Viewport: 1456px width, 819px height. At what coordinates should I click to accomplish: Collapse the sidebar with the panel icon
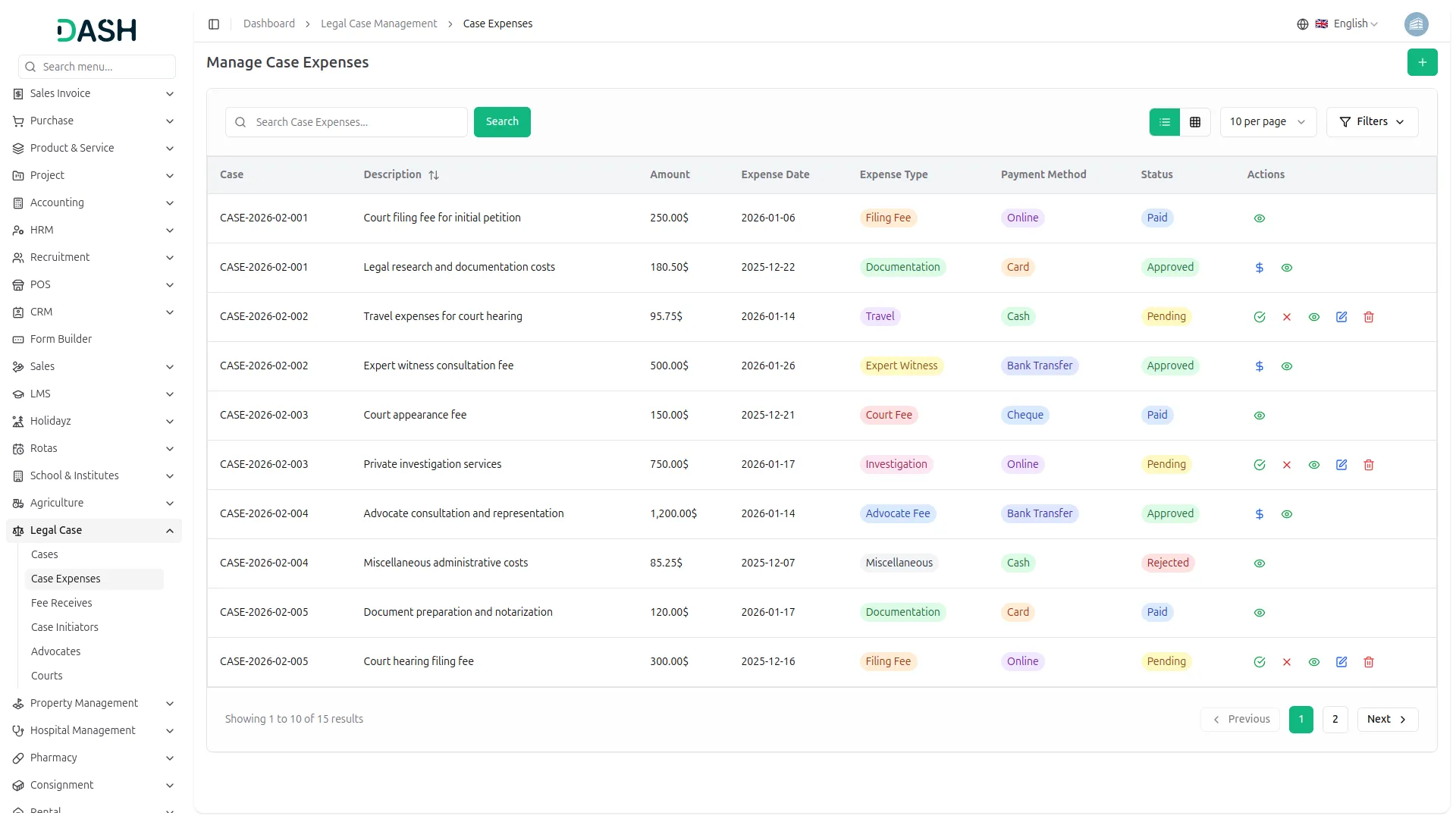pos(214,24)
